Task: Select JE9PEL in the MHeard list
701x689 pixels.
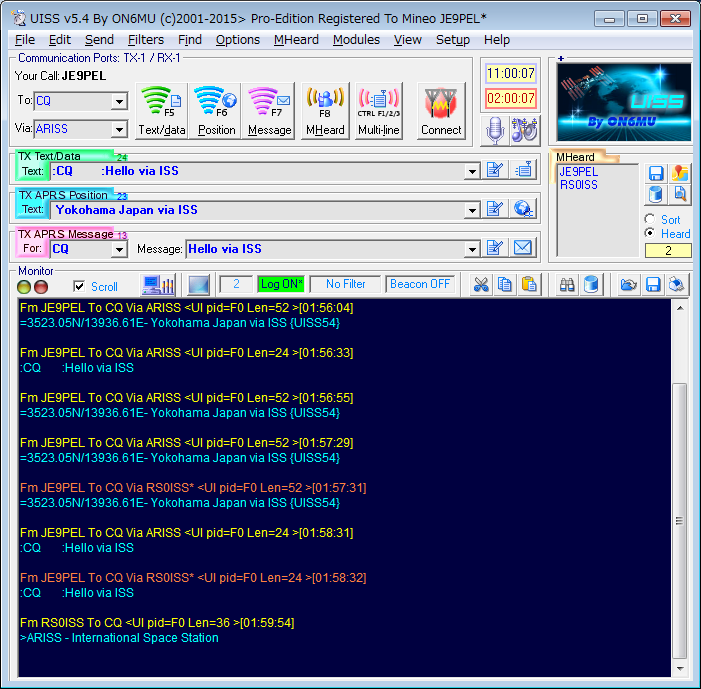Action: point(579,172)
